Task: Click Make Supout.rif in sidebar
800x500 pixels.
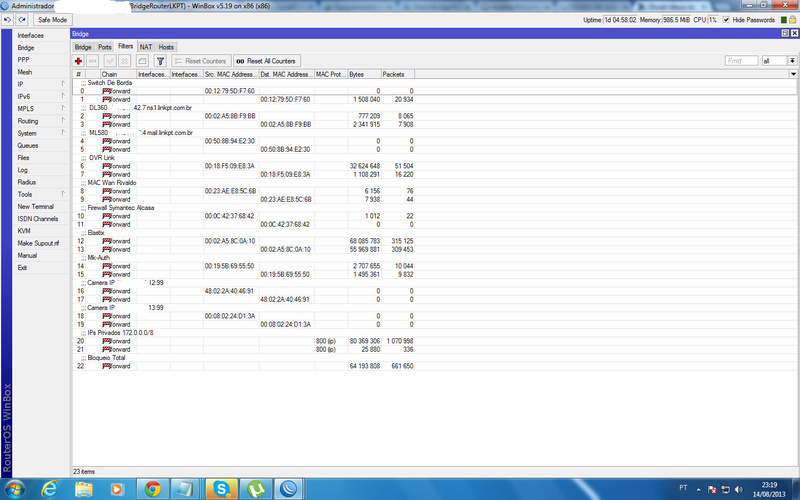Action: (38, 243)
